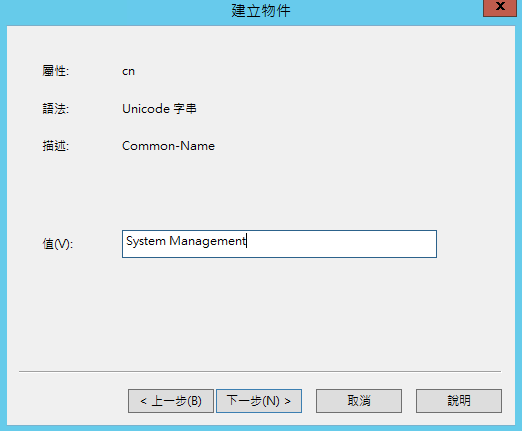Click the right arrow on 下一步 button

287,401
